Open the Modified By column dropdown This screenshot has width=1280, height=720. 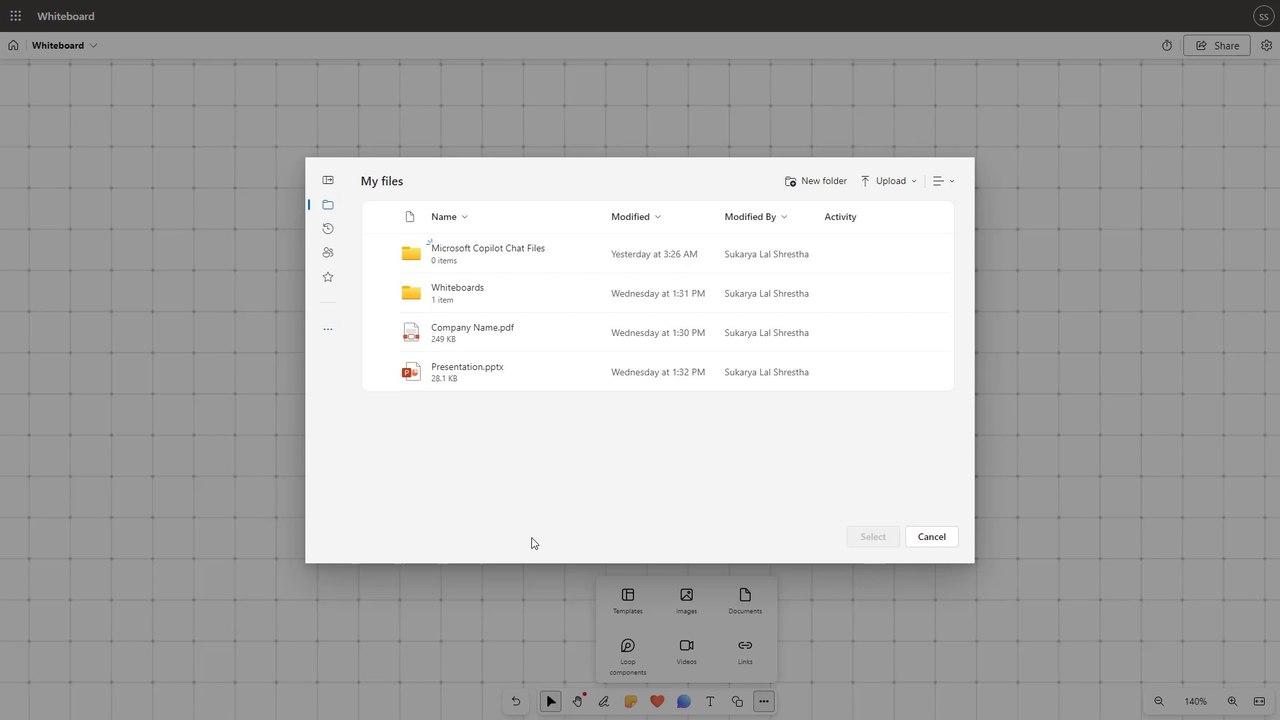pos(756,217)
